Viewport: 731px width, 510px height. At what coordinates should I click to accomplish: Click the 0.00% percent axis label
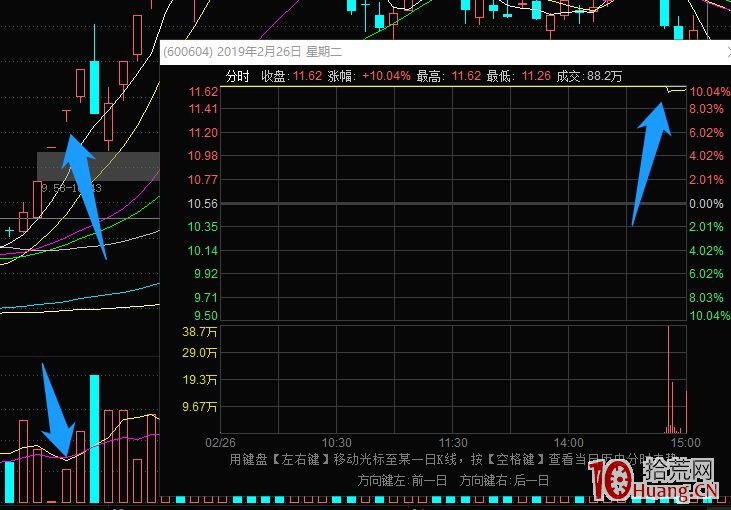(706, 204)
